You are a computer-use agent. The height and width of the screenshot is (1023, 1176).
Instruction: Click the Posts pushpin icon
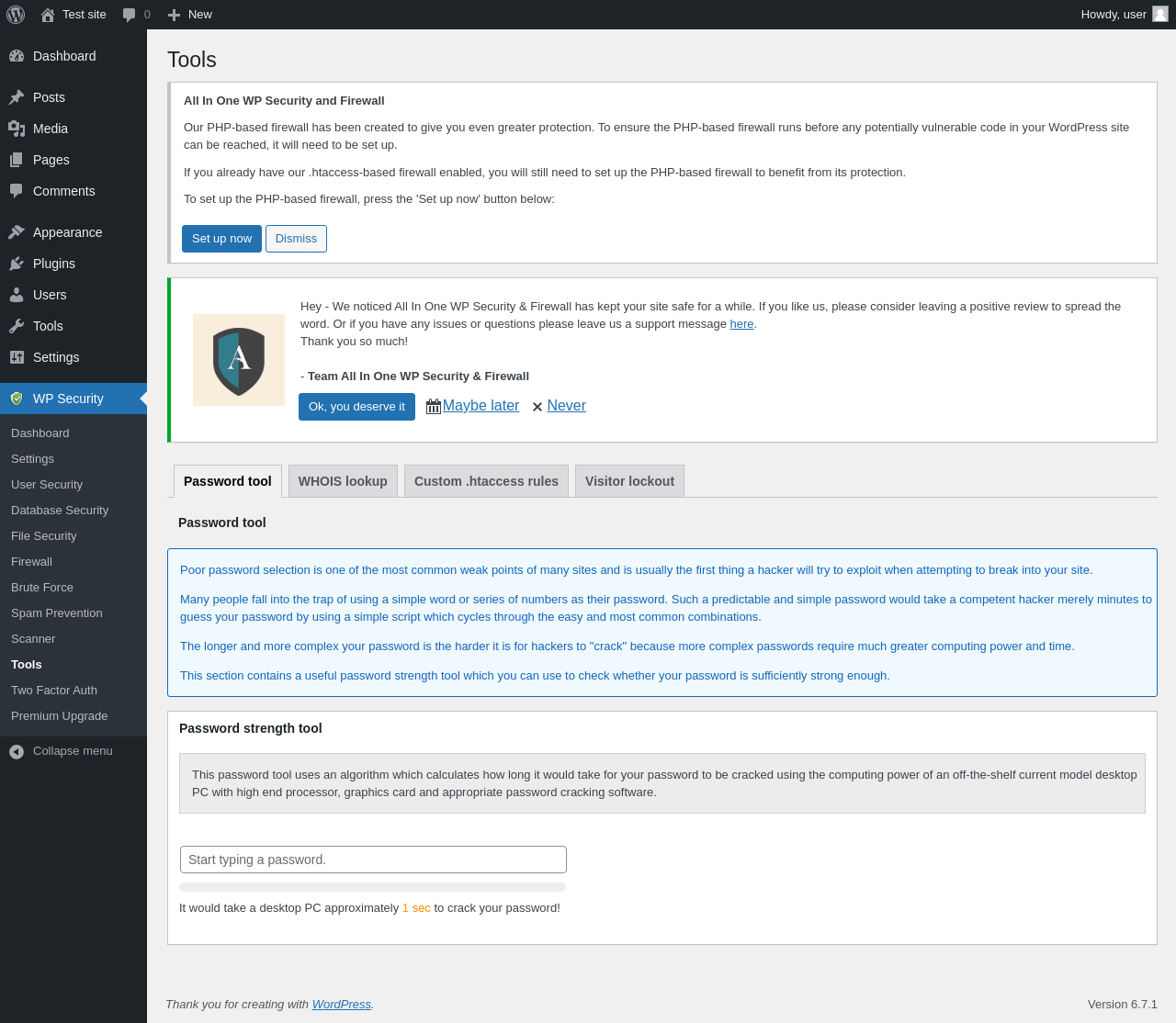17,97
